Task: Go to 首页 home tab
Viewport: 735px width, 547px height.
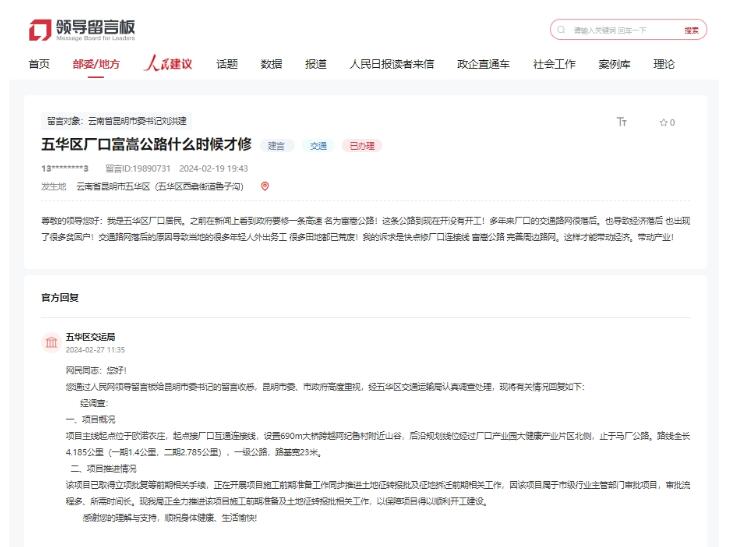Action: 39,64
